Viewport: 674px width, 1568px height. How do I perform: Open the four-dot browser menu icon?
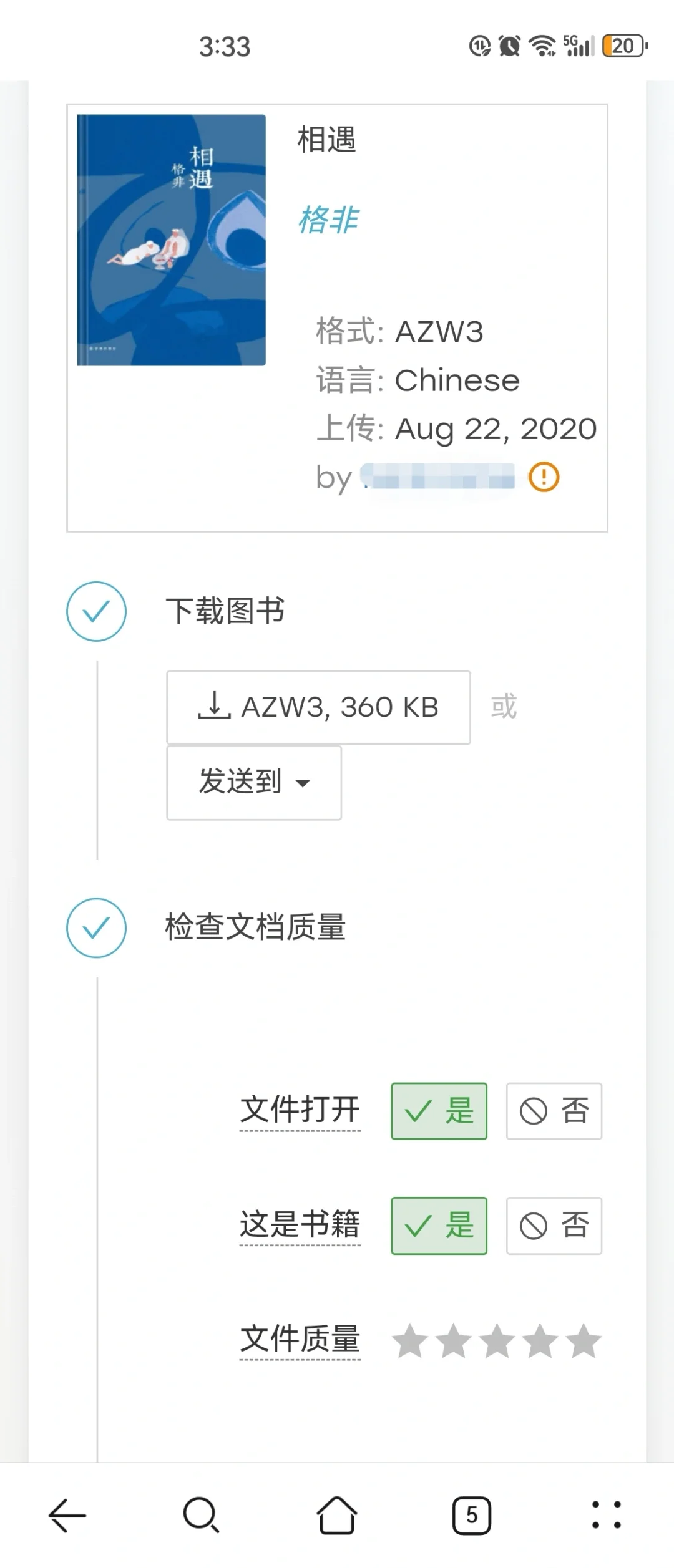[607, 1514]
